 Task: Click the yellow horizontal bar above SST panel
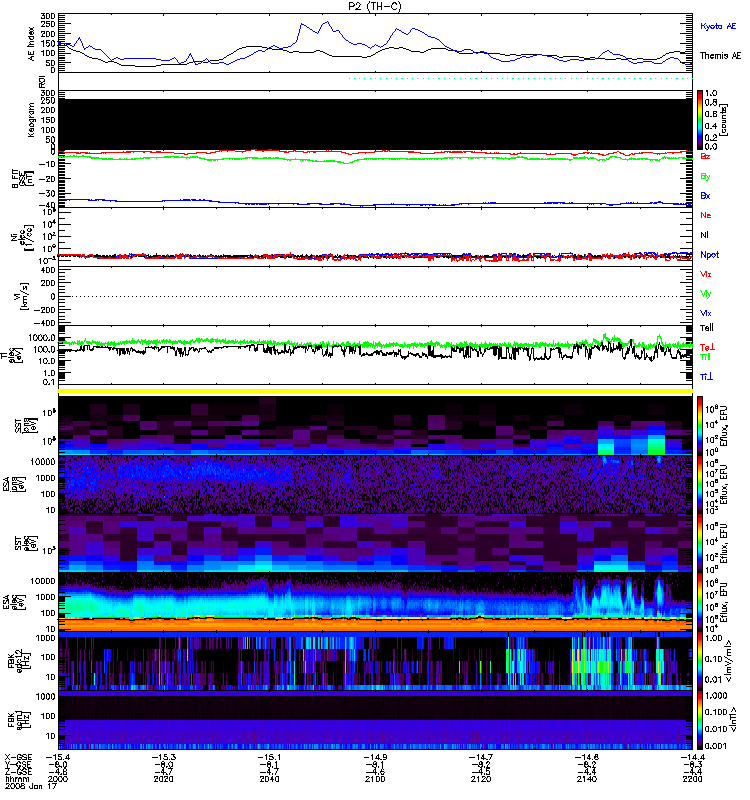(375, 391)
